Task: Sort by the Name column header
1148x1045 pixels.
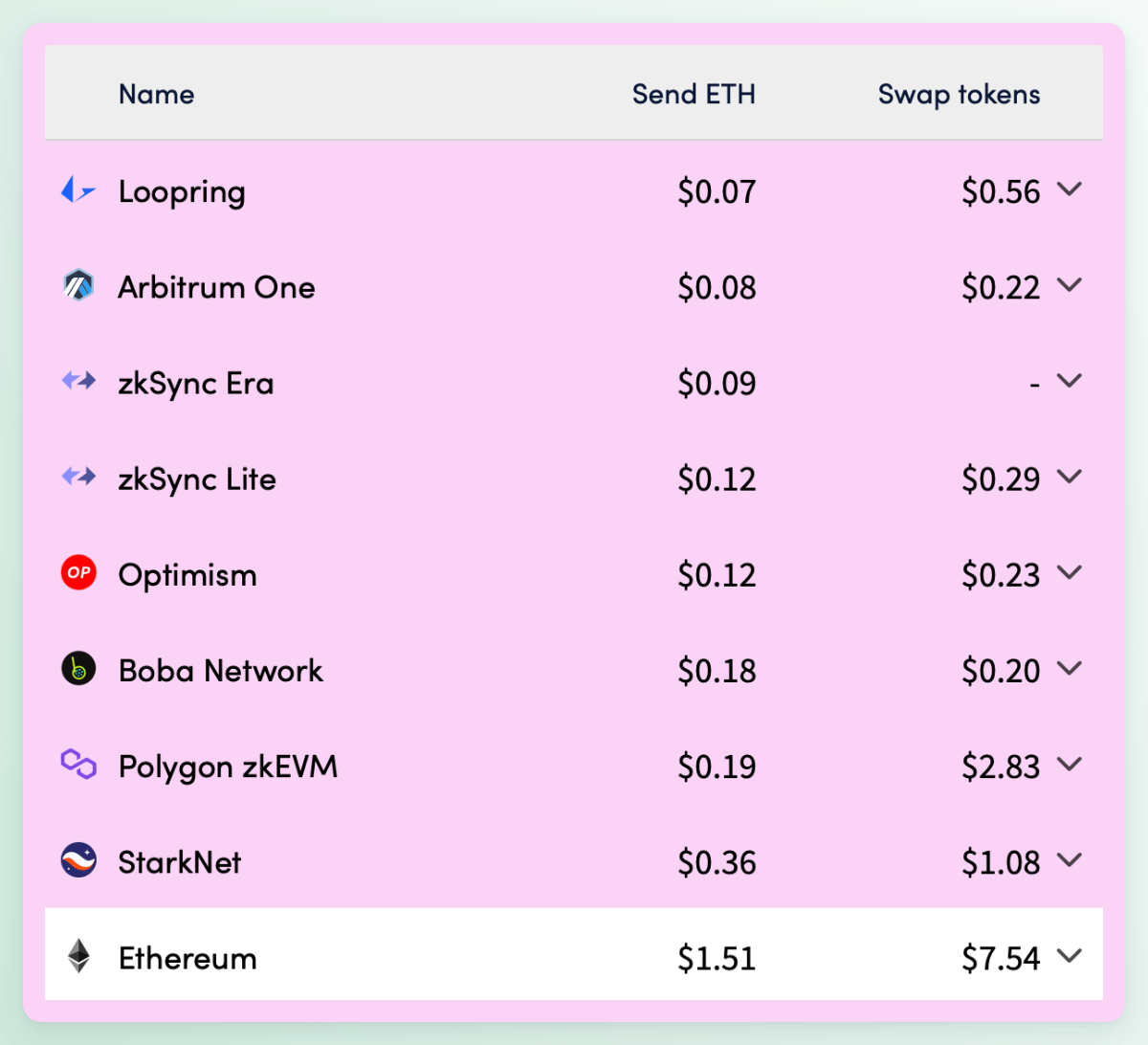Action: point(156,94)
